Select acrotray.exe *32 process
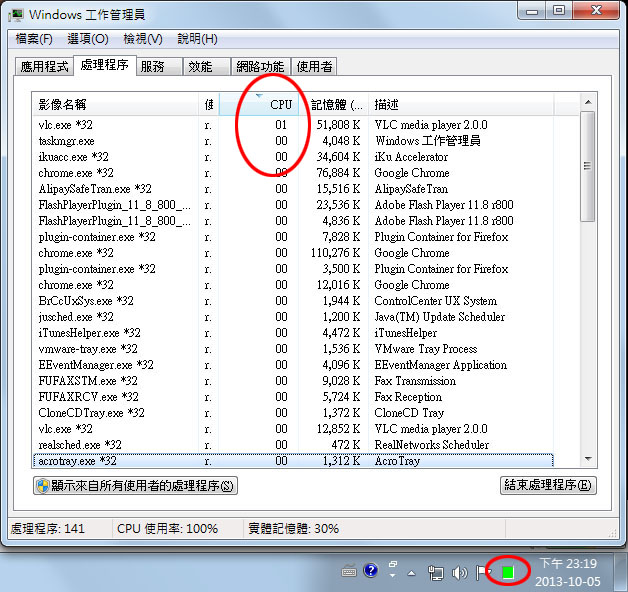628x592 pixels. click(x=293, y=461)
